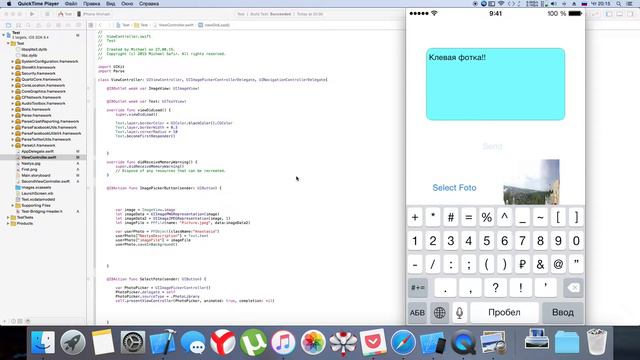Open the input language flag menu

tap(584, 4)
